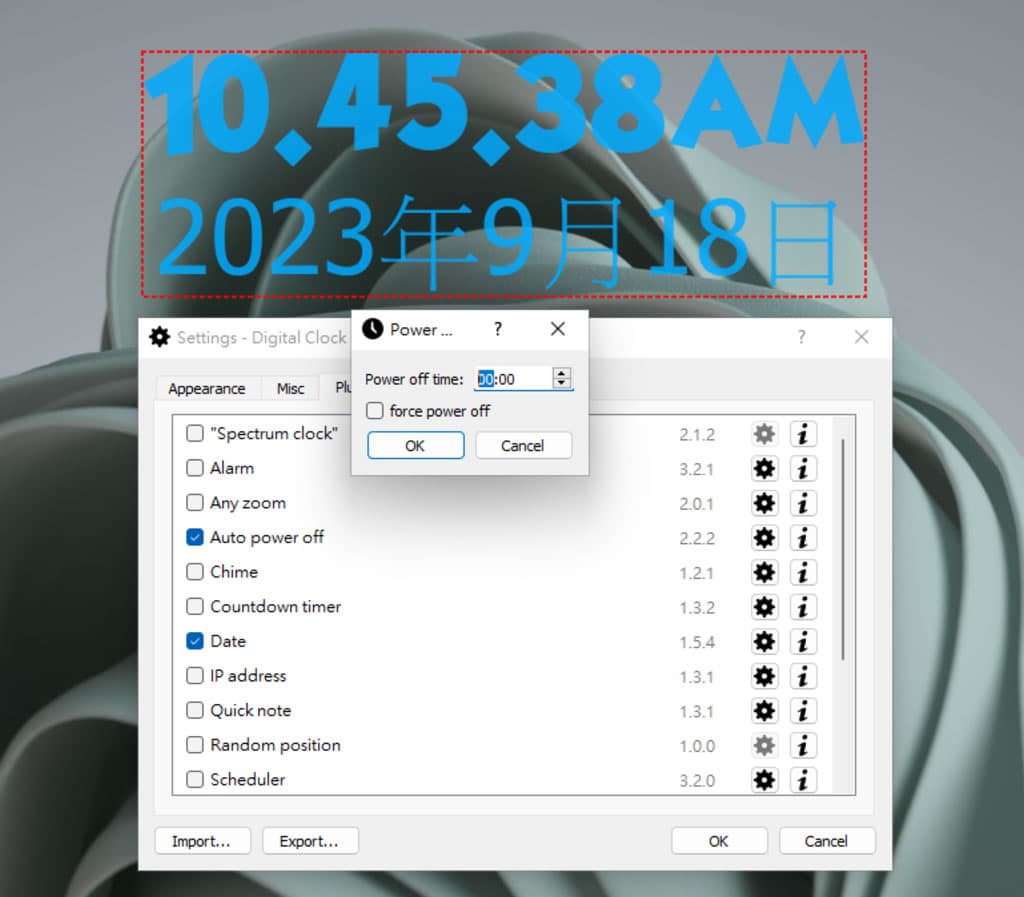1024x897 pixels.
Task: Switch to the Misc tab
Action: click(290, 388)
